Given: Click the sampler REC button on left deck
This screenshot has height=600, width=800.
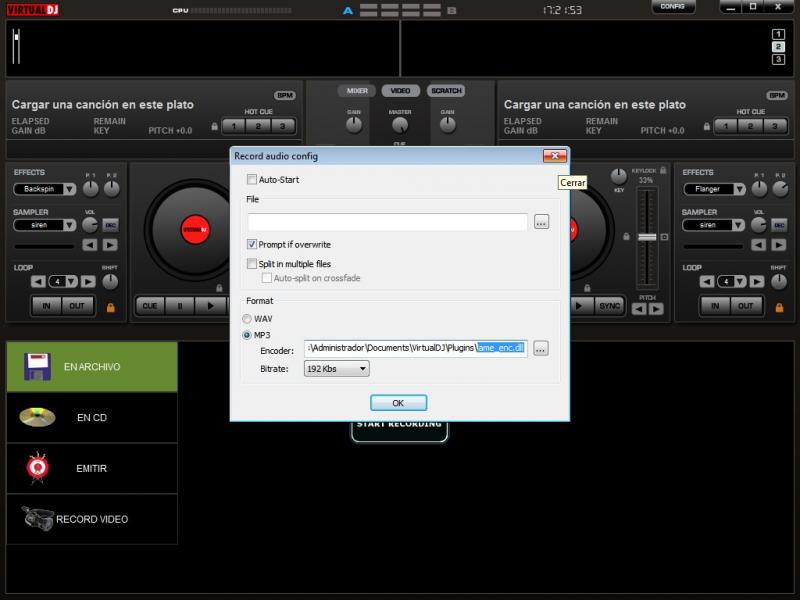Looking at the screenshot, I should [x=110, y=225].
